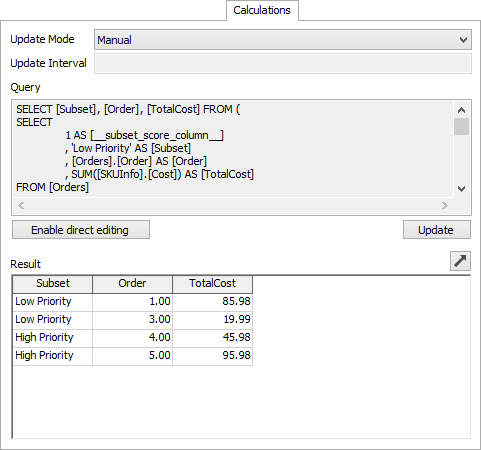The image size is (481, 450).
Task: Click the Order column header
Action: (132, 284)
